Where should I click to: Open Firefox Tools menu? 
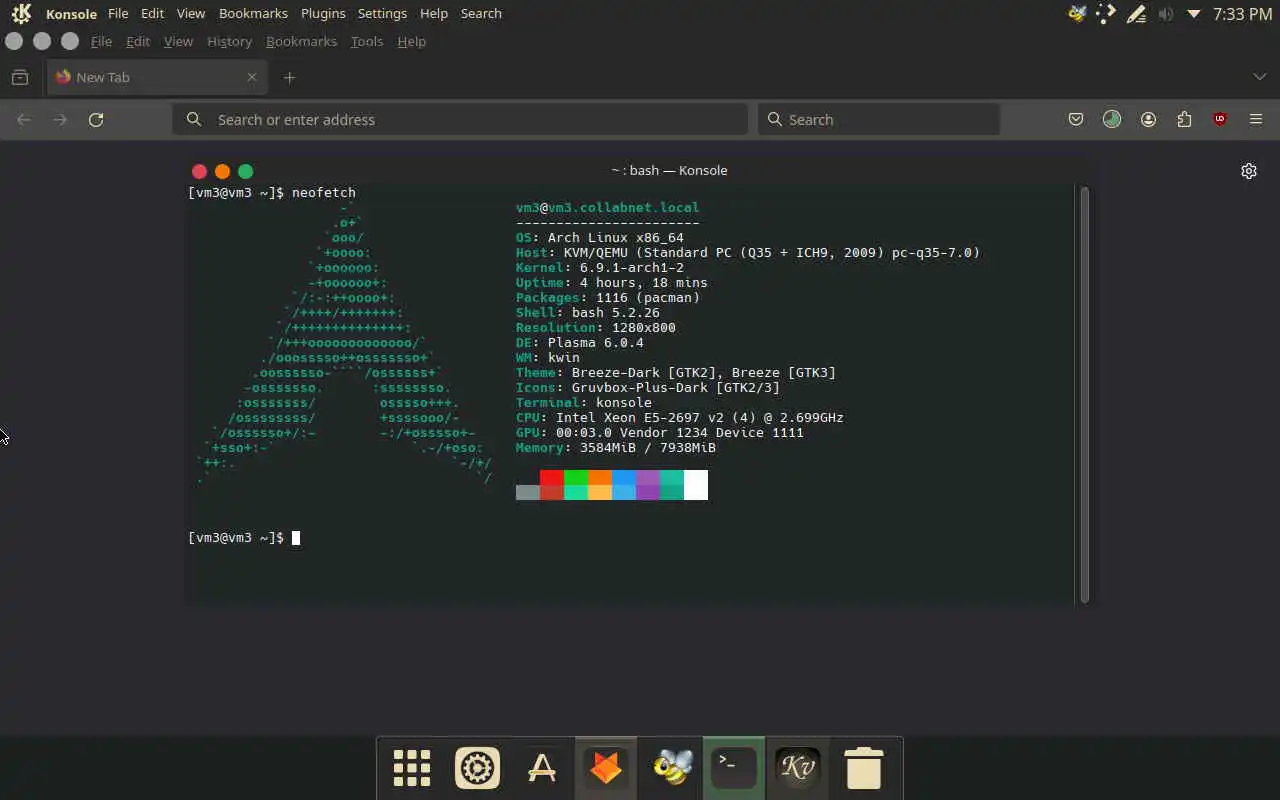click(367, 41)
